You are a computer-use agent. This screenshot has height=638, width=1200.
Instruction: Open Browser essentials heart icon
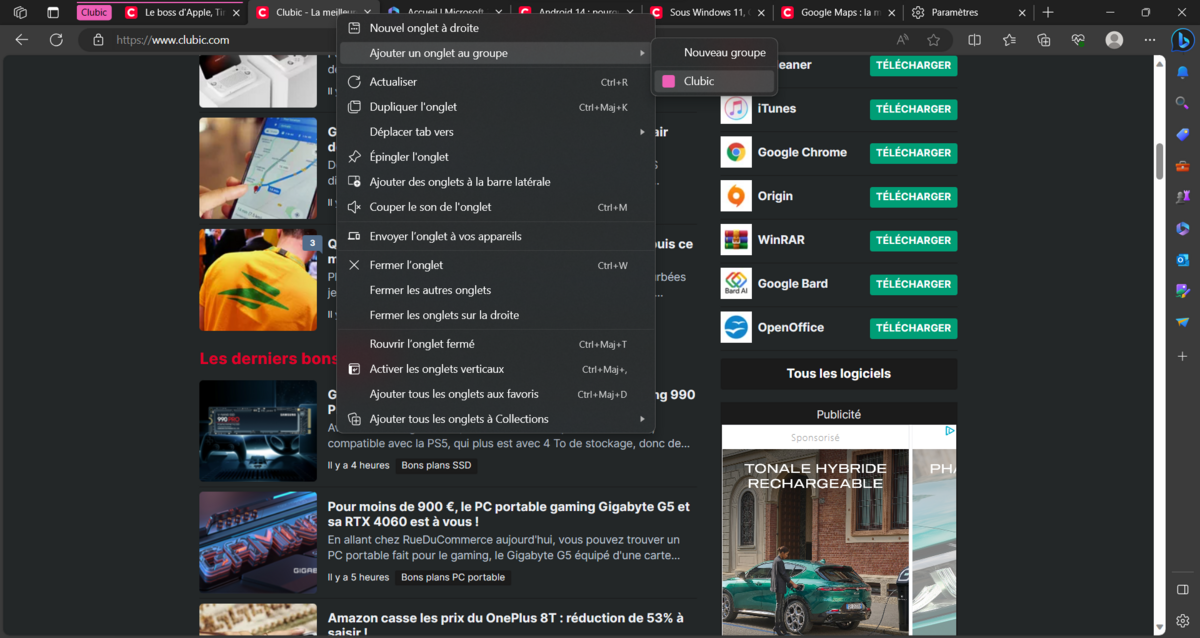pos(1078,40)
